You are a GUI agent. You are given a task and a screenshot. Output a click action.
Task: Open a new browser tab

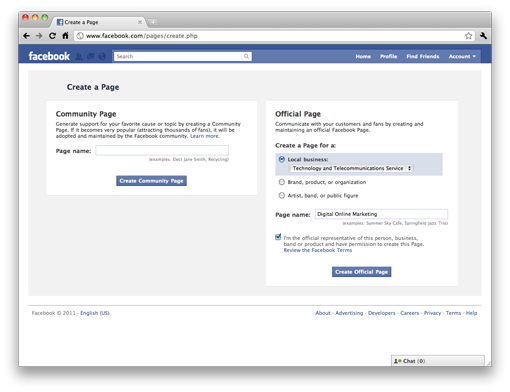(x=153, y=22)
